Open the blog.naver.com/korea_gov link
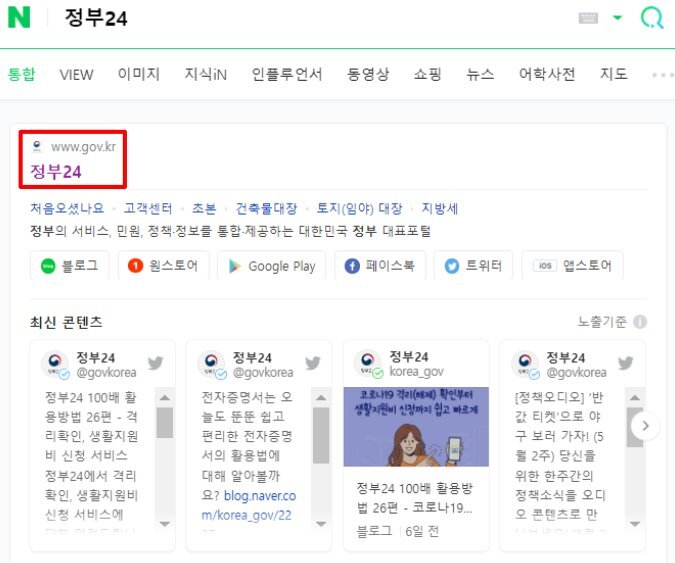 pyautogui.click(x=249, y=505)
